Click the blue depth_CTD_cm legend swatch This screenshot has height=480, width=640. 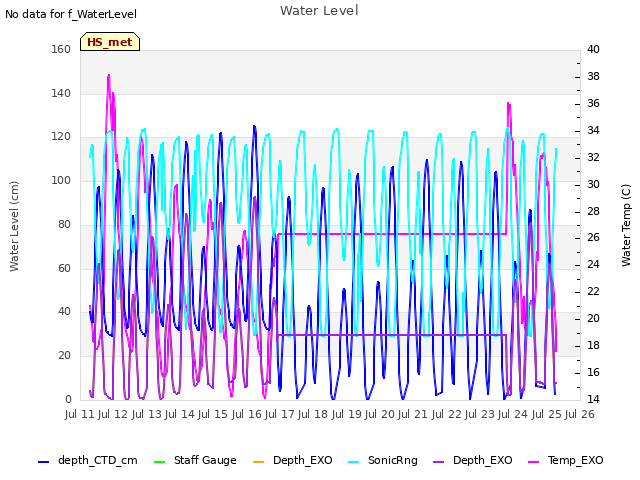(x=43, y=462)
